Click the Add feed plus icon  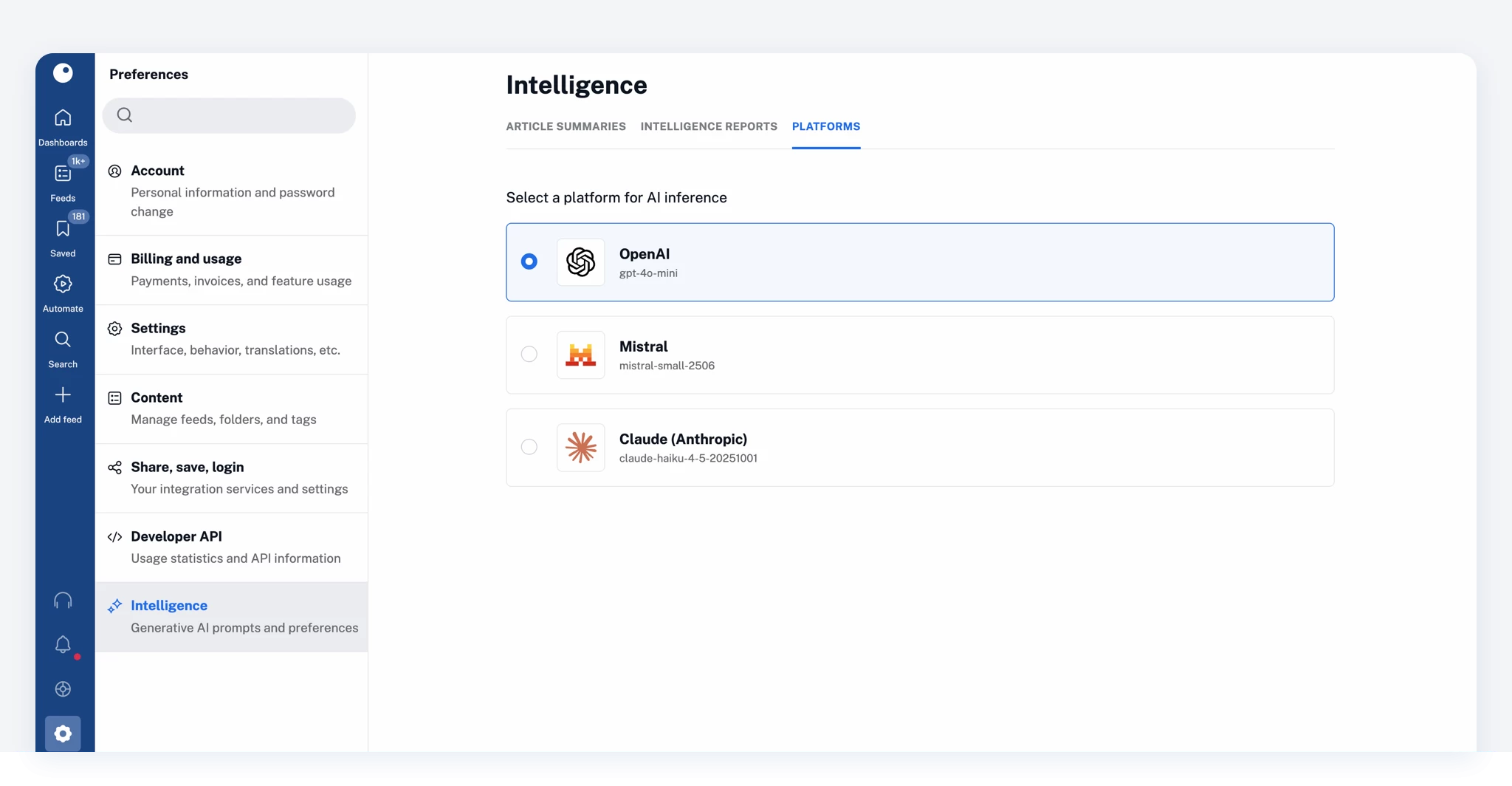click(63, 395)
